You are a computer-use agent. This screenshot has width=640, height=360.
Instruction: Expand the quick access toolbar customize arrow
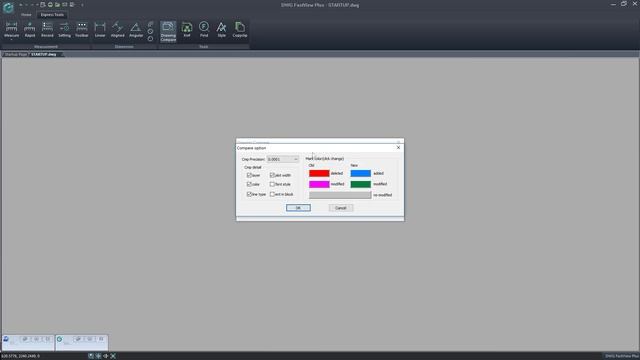click(x=82, y=5)
